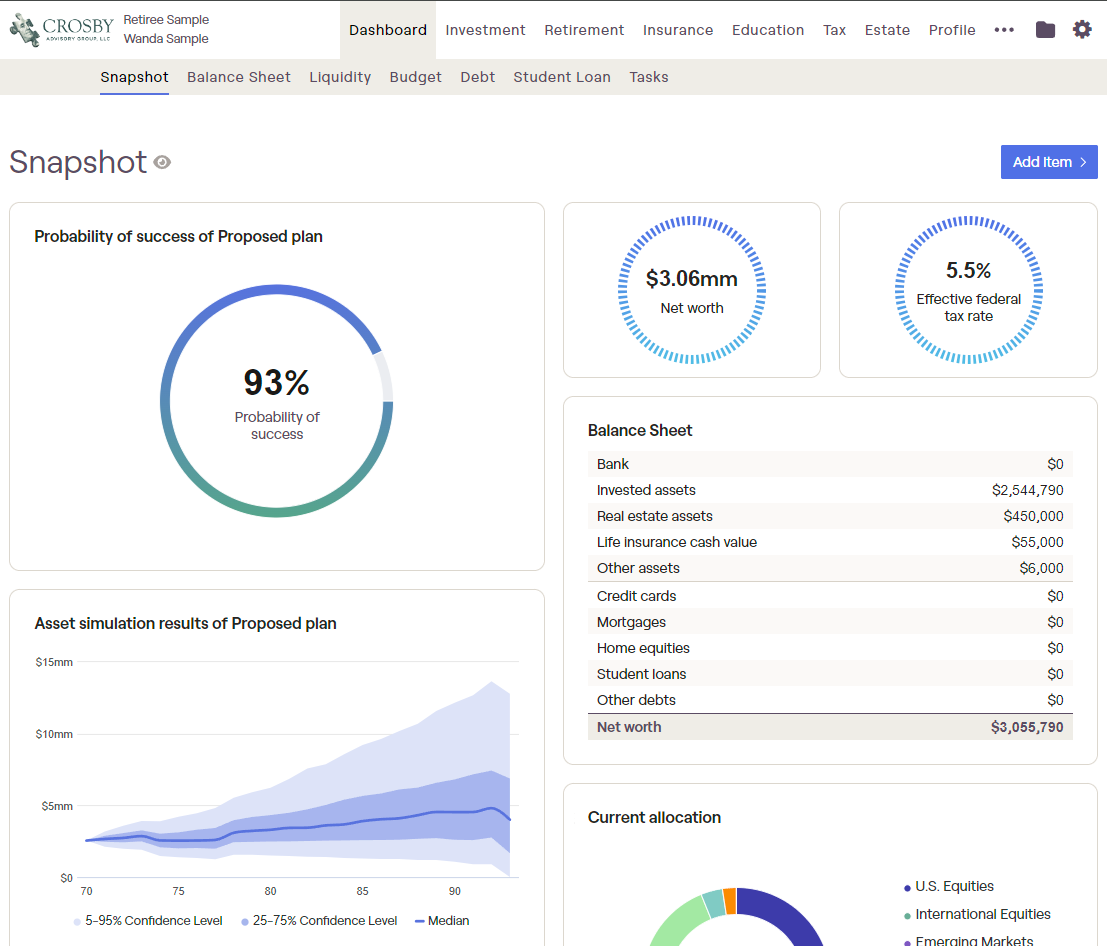Open the Balance Sheet sub-tab
This screenshot has width=1107, height=946.
(239, 77)
